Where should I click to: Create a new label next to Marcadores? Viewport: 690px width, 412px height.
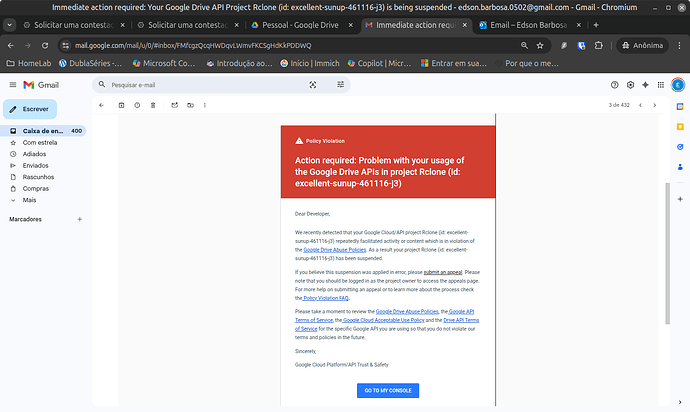[79, 218]
